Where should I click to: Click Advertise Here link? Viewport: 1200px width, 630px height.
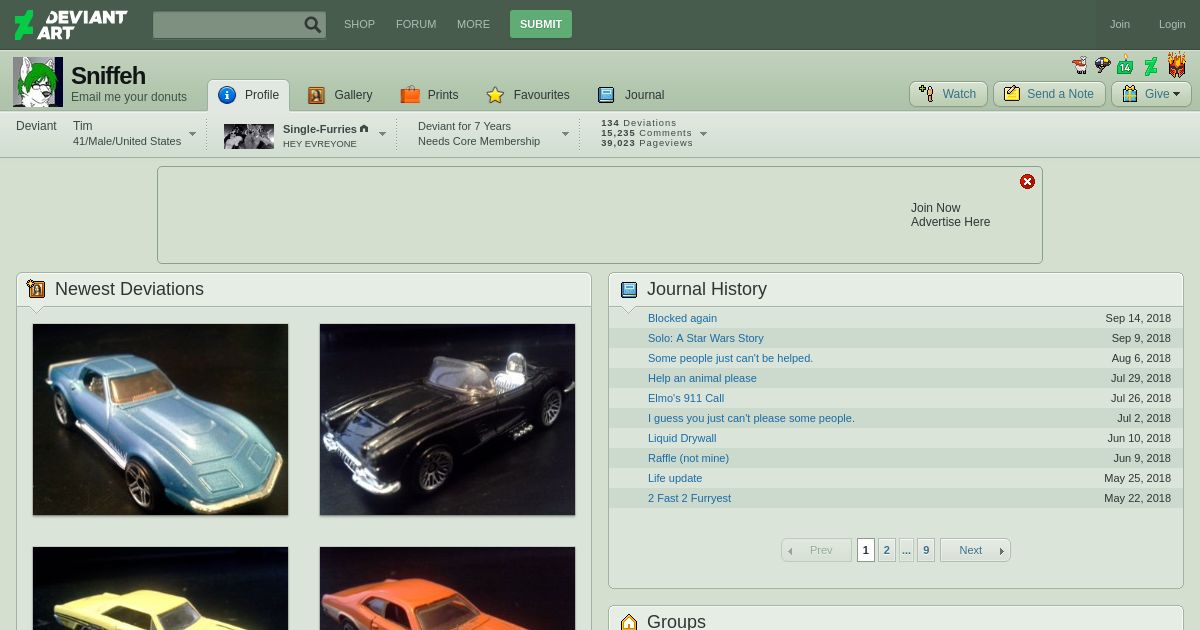[950, 222]
